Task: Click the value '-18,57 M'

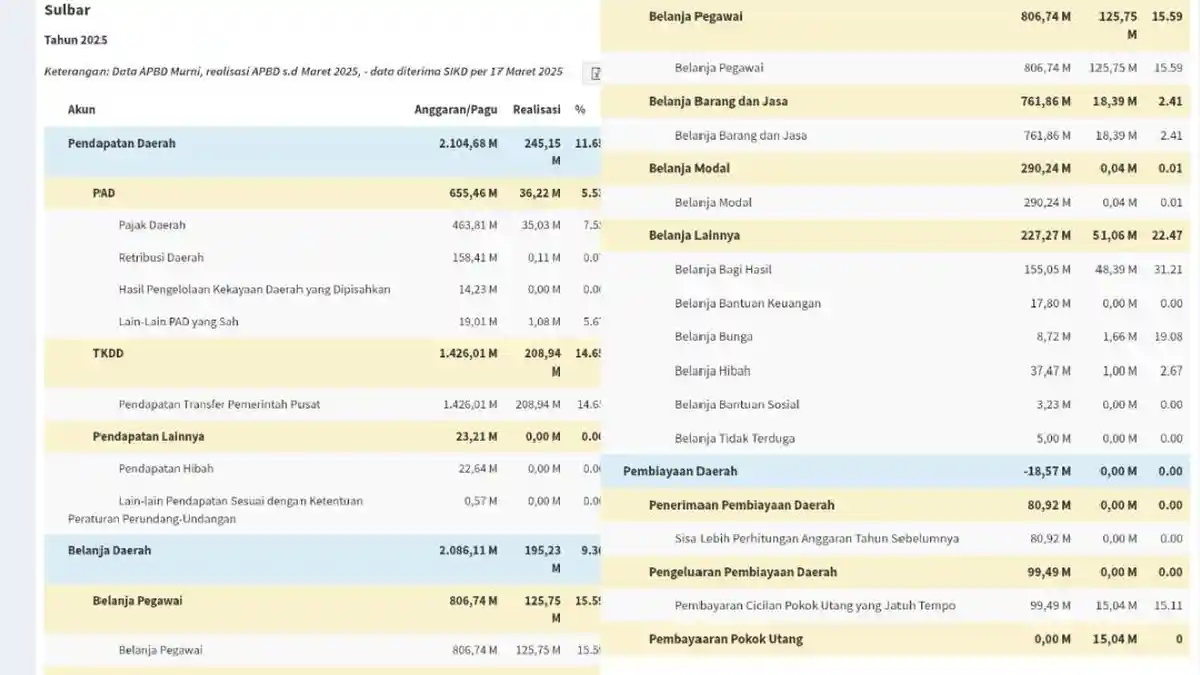Action: pyautogui.click(x=1046, y=472)
